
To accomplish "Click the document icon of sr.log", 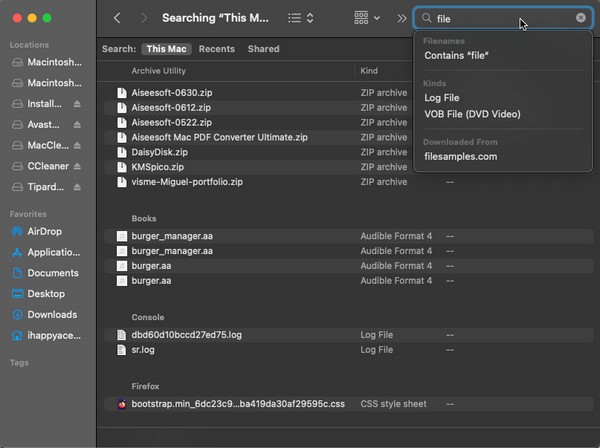I will (122, 350).
